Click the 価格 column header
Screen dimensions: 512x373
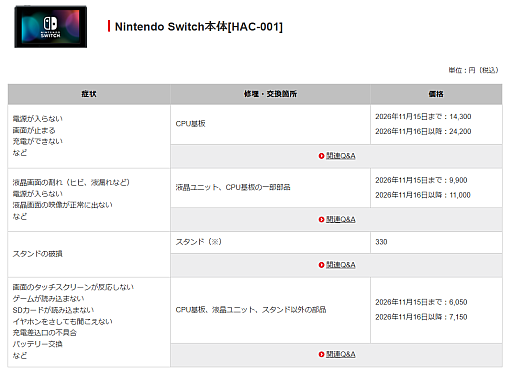pyautogui.click(x=436, y=94)
